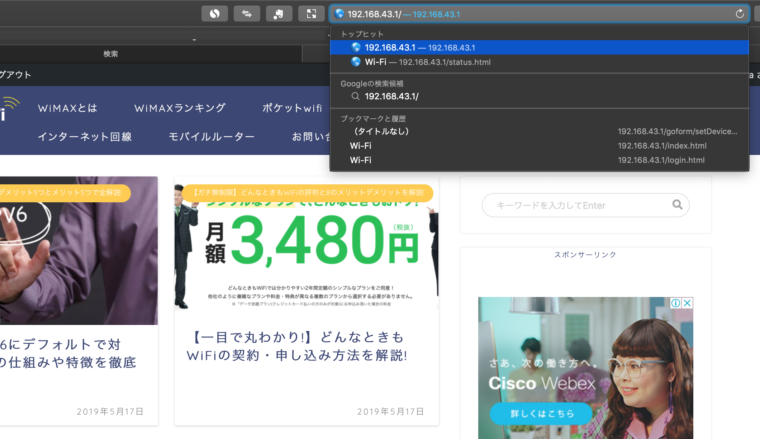Open インターネット回線 navigation link
This screenshot has height=439, width=760.
(85, 137)
